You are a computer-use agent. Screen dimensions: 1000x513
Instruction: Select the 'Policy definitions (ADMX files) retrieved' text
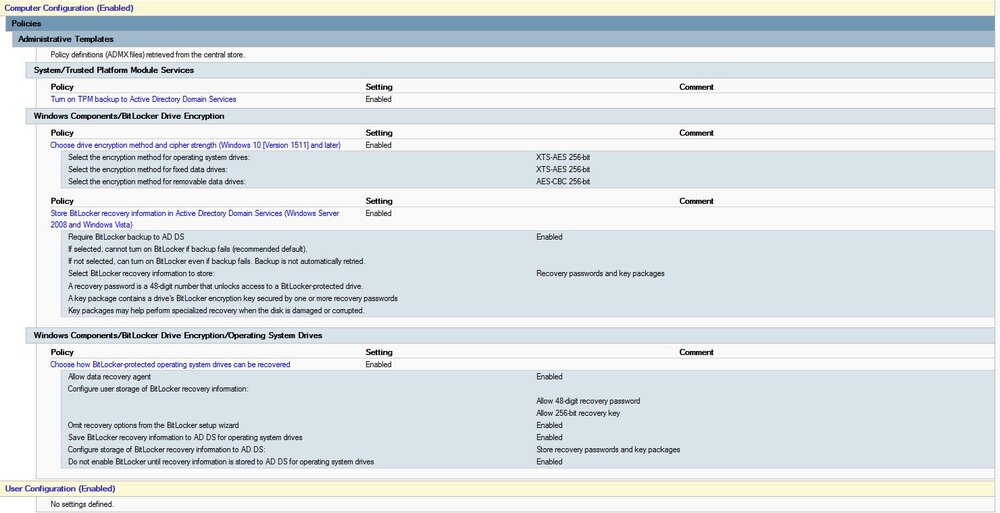[147, 55]
